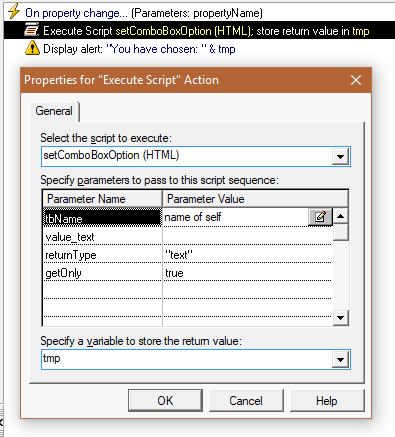Click the Cancel button
Viewport: 395px width, 437px height.
[x=246, y=400]
